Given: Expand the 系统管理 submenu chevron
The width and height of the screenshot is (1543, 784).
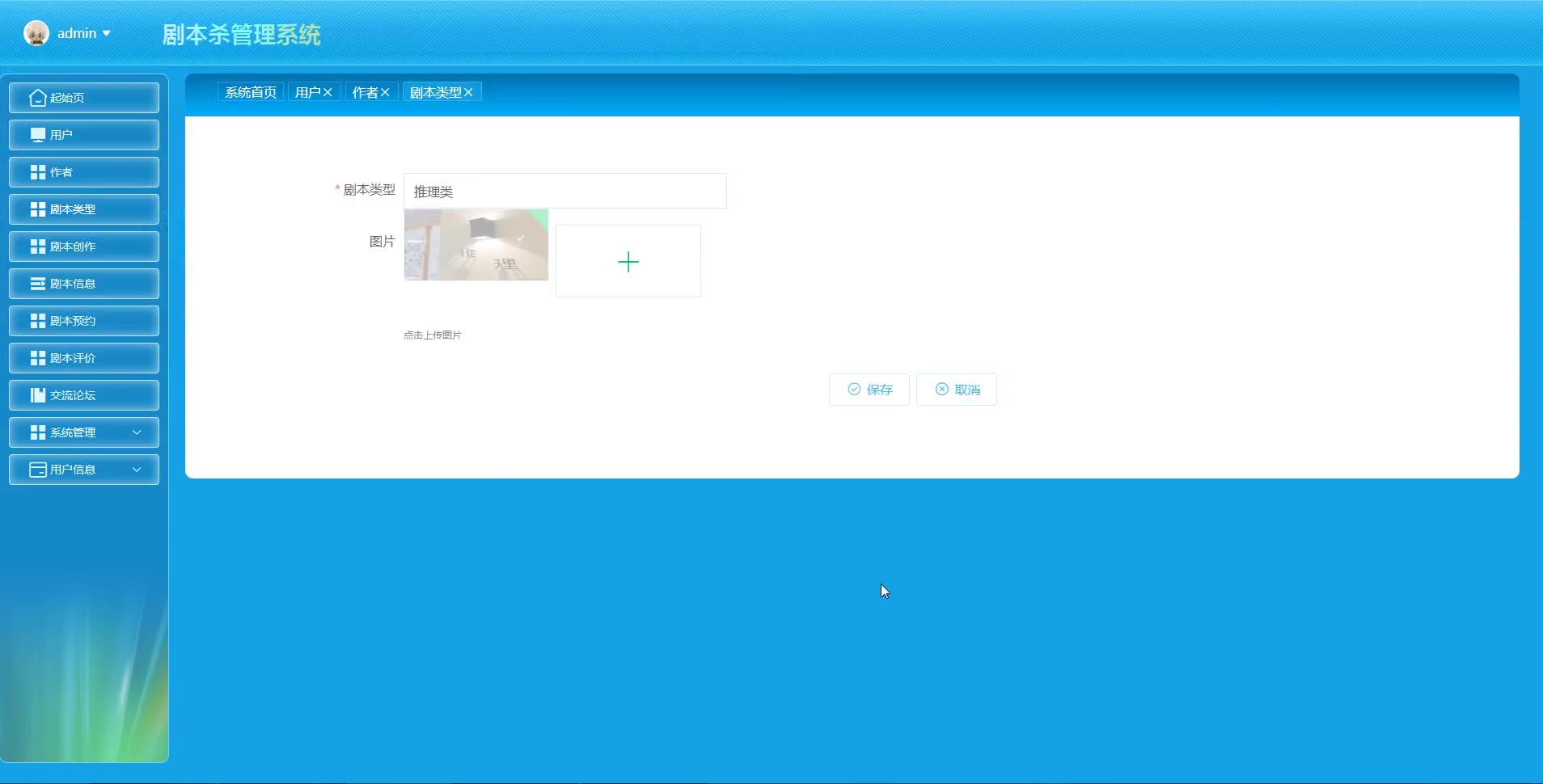Looking at the screenshot, I should 137,432.
